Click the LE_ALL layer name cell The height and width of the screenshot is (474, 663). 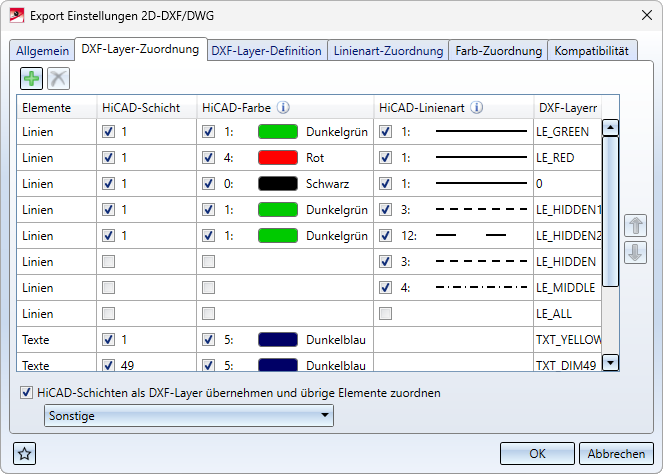tap(567, 314)
